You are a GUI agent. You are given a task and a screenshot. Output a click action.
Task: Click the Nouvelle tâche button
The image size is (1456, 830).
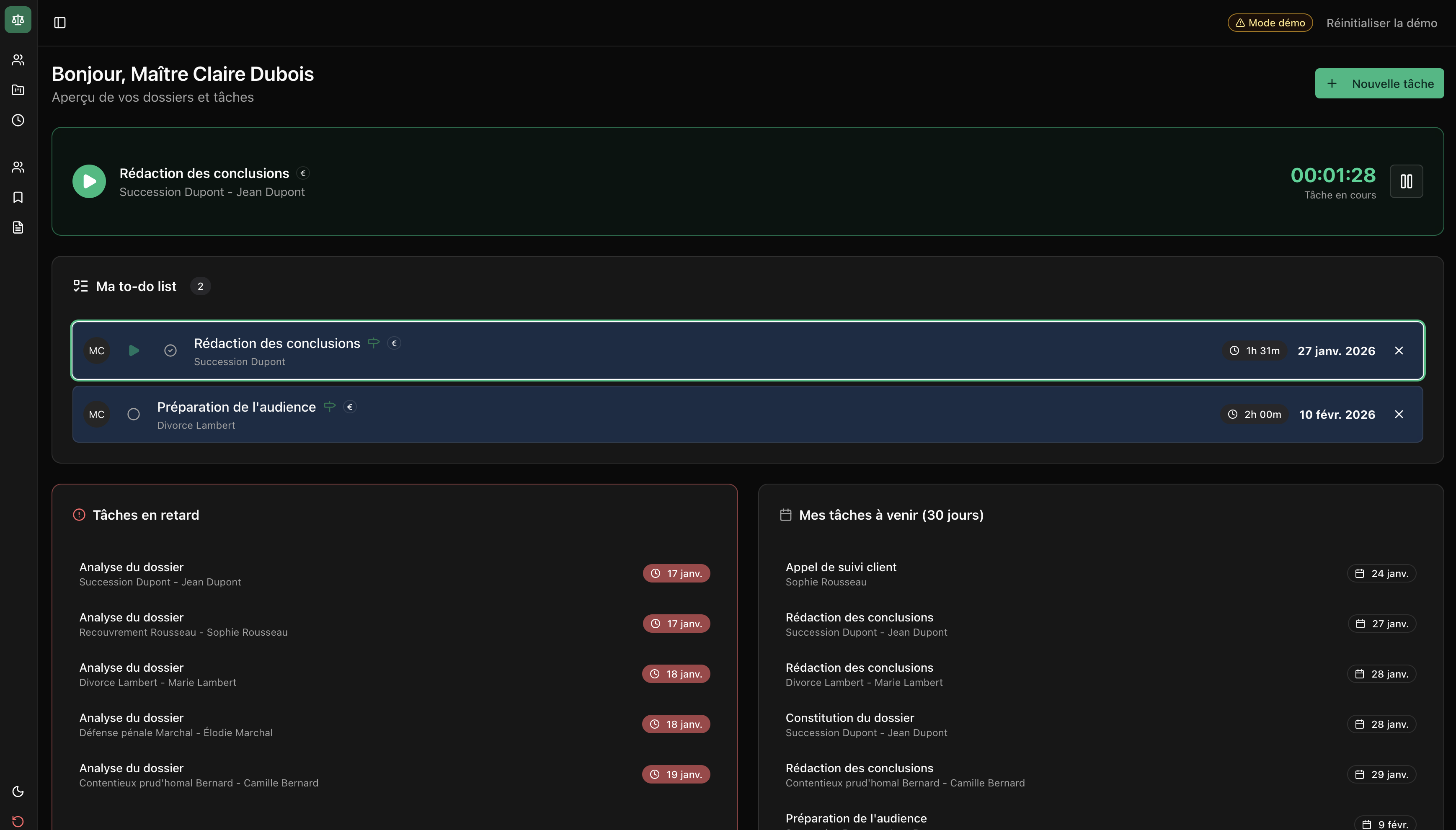(1379, 84)
